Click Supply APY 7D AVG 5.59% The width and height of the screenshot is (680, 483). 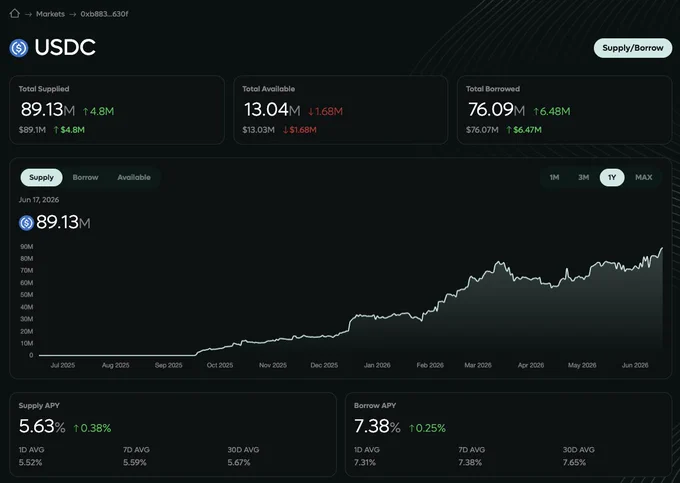[x=135, y=463]
